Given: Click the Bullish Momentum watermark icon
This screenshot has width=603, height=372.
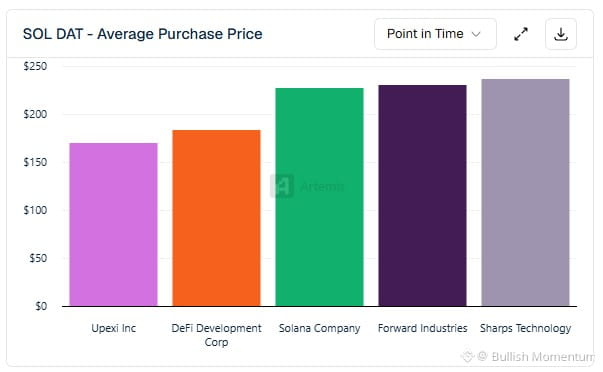Looking at the screenshot, I should [467, 356].
